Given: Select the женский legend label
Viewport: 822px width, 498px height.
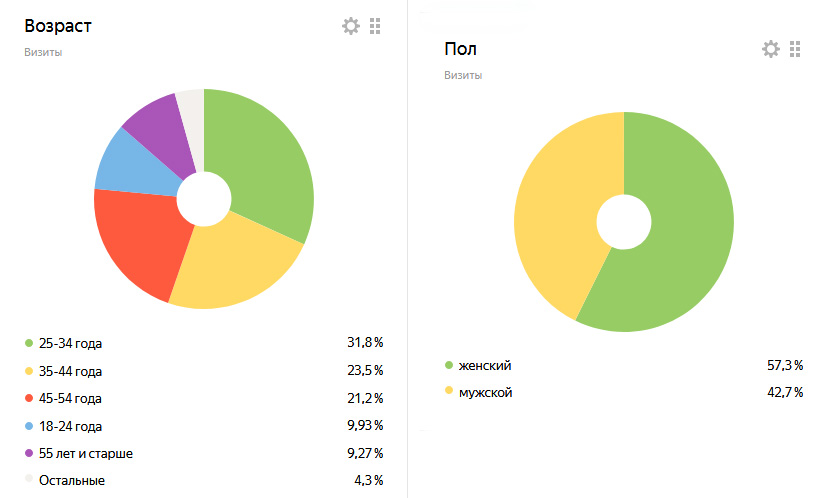Looking at the screenshot, I should (485, 365).
